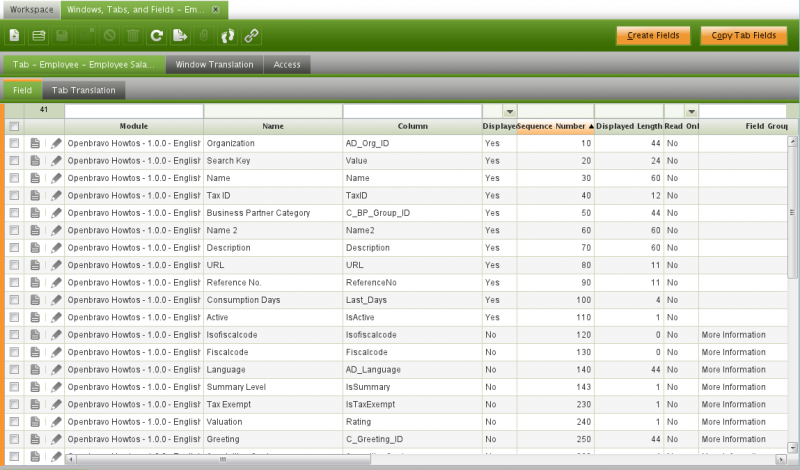Image resolution: width=800 pixels, height=470 pixels.
Task: Sort by the Sequence Number column header
Action: pyautogui.click(x=555, y=127)
